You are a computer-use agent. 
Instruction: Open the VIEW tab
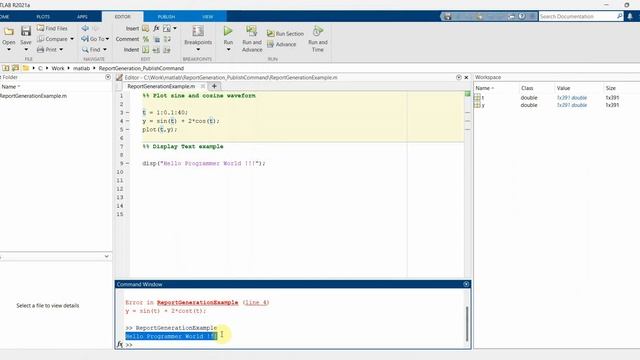[x=207, y=17]
